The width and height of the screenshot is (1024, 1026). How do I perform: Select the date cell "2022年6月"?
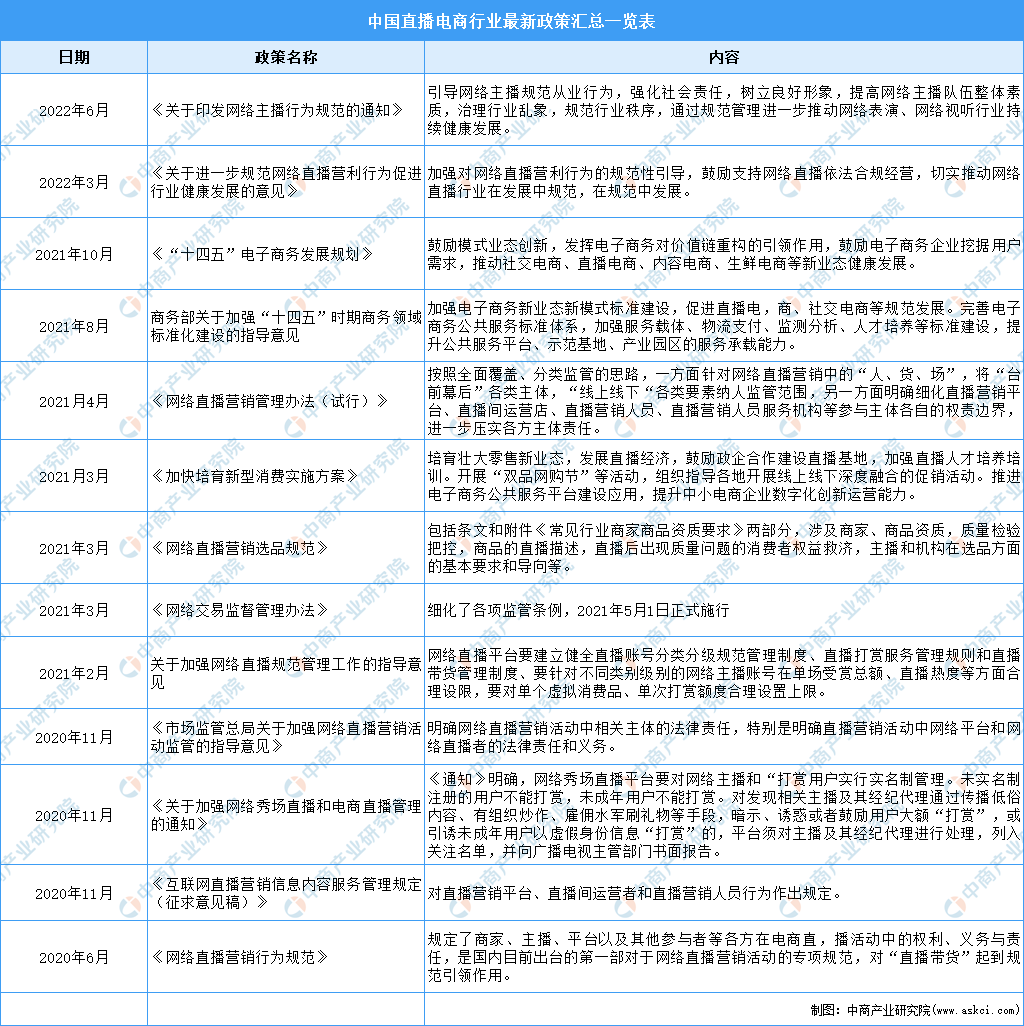point(74,110)
